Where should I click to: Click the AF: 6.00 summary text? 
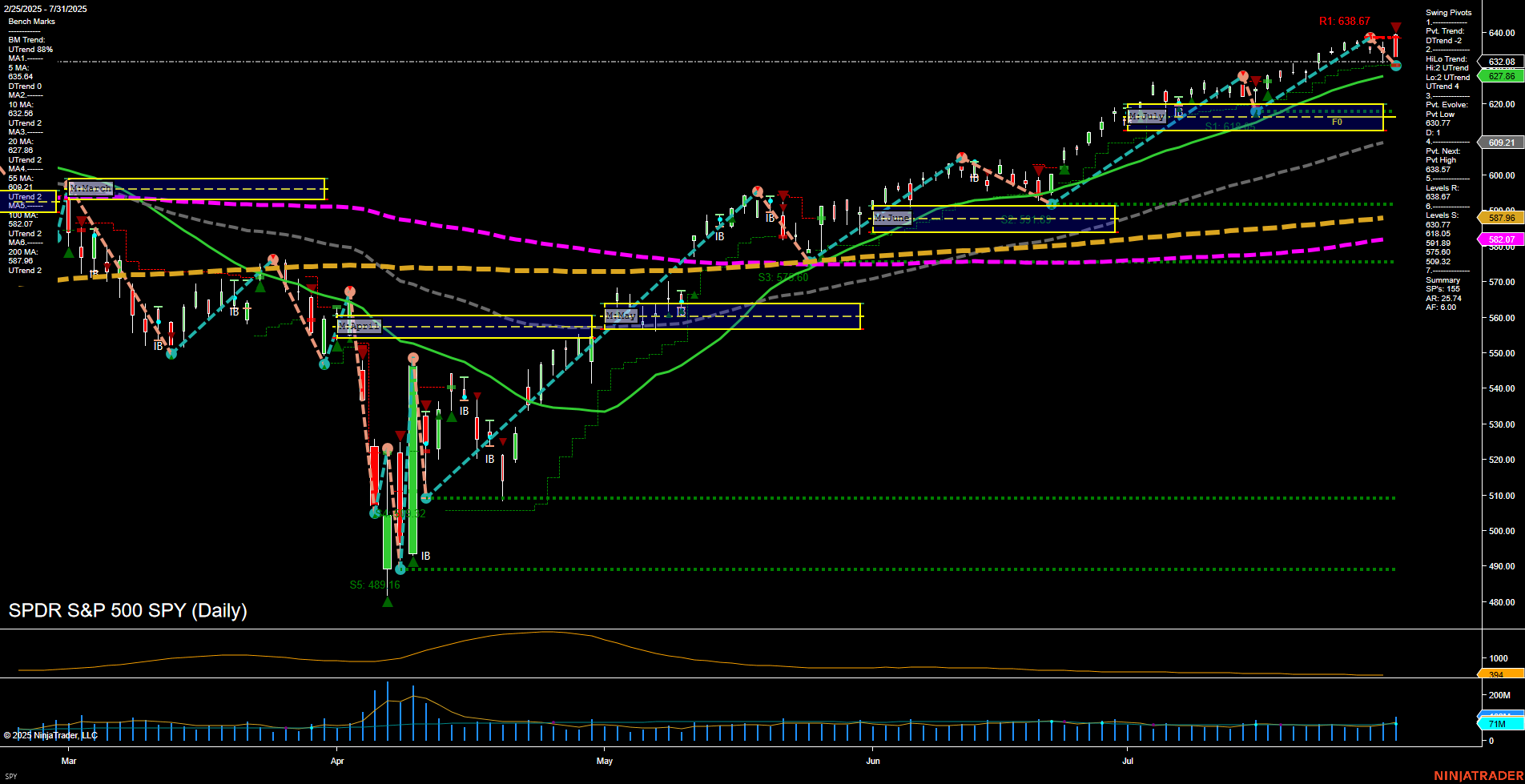1441,308
